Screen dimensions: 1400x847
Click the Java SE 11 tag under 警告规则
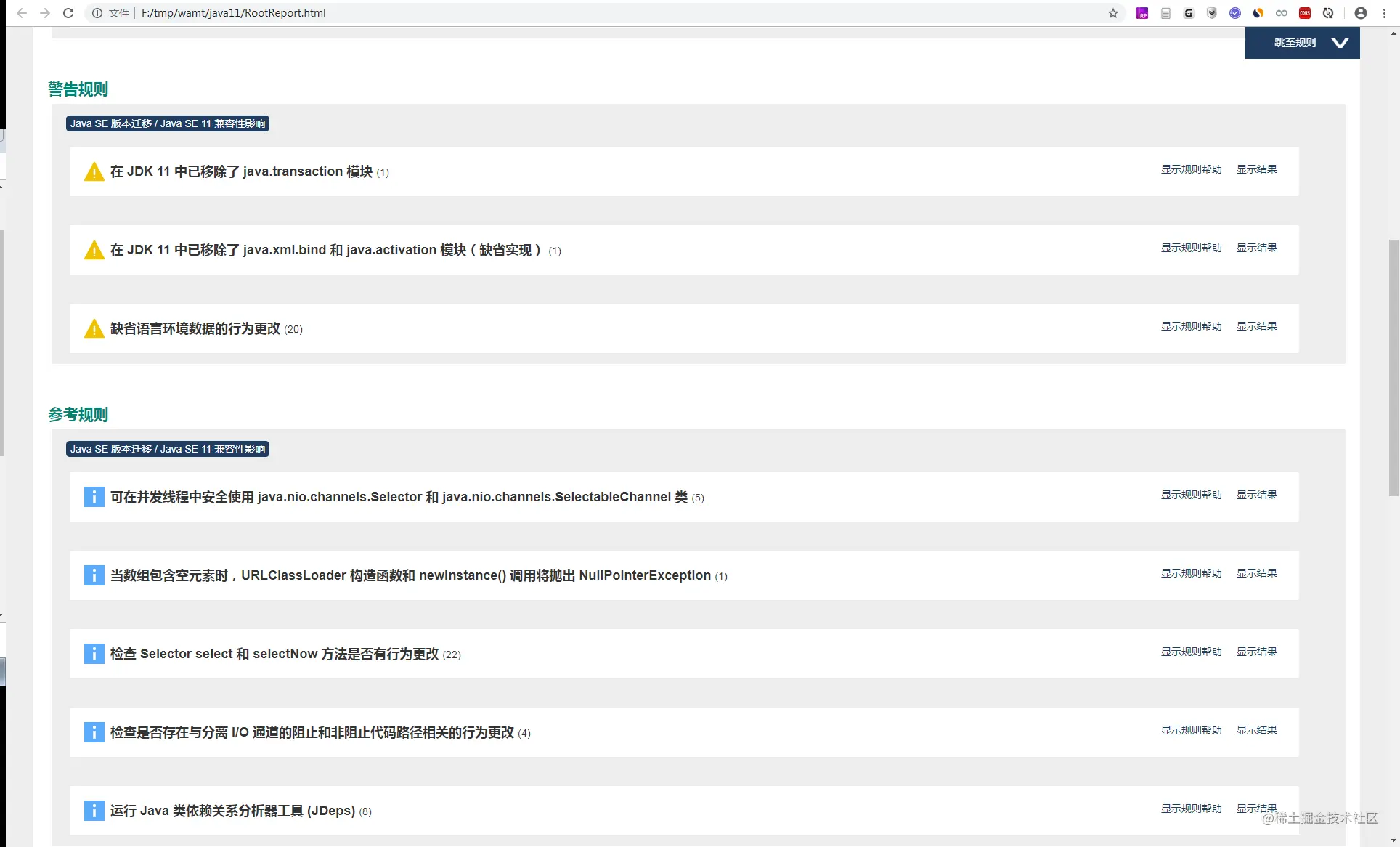(168, 123)
